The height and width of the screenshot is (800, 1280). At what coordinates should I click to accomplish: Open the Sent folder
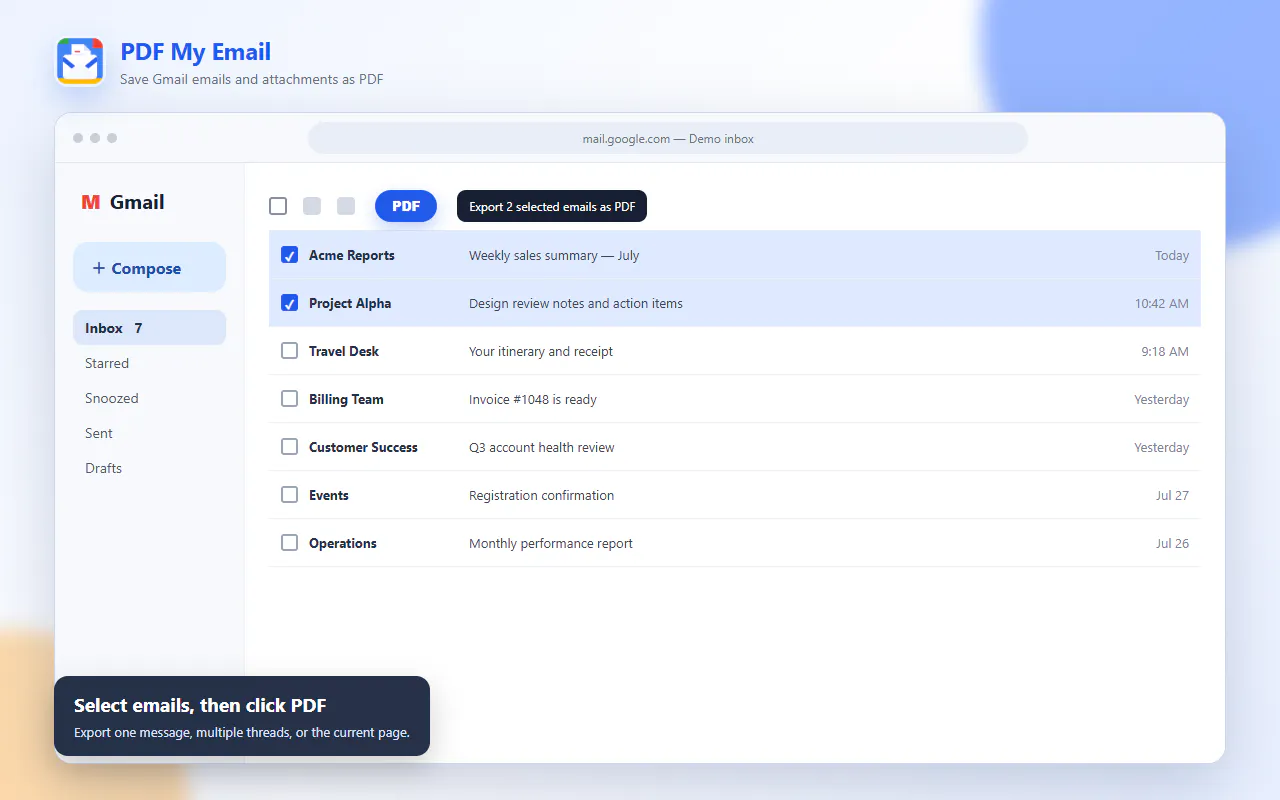tap(149, 433)
